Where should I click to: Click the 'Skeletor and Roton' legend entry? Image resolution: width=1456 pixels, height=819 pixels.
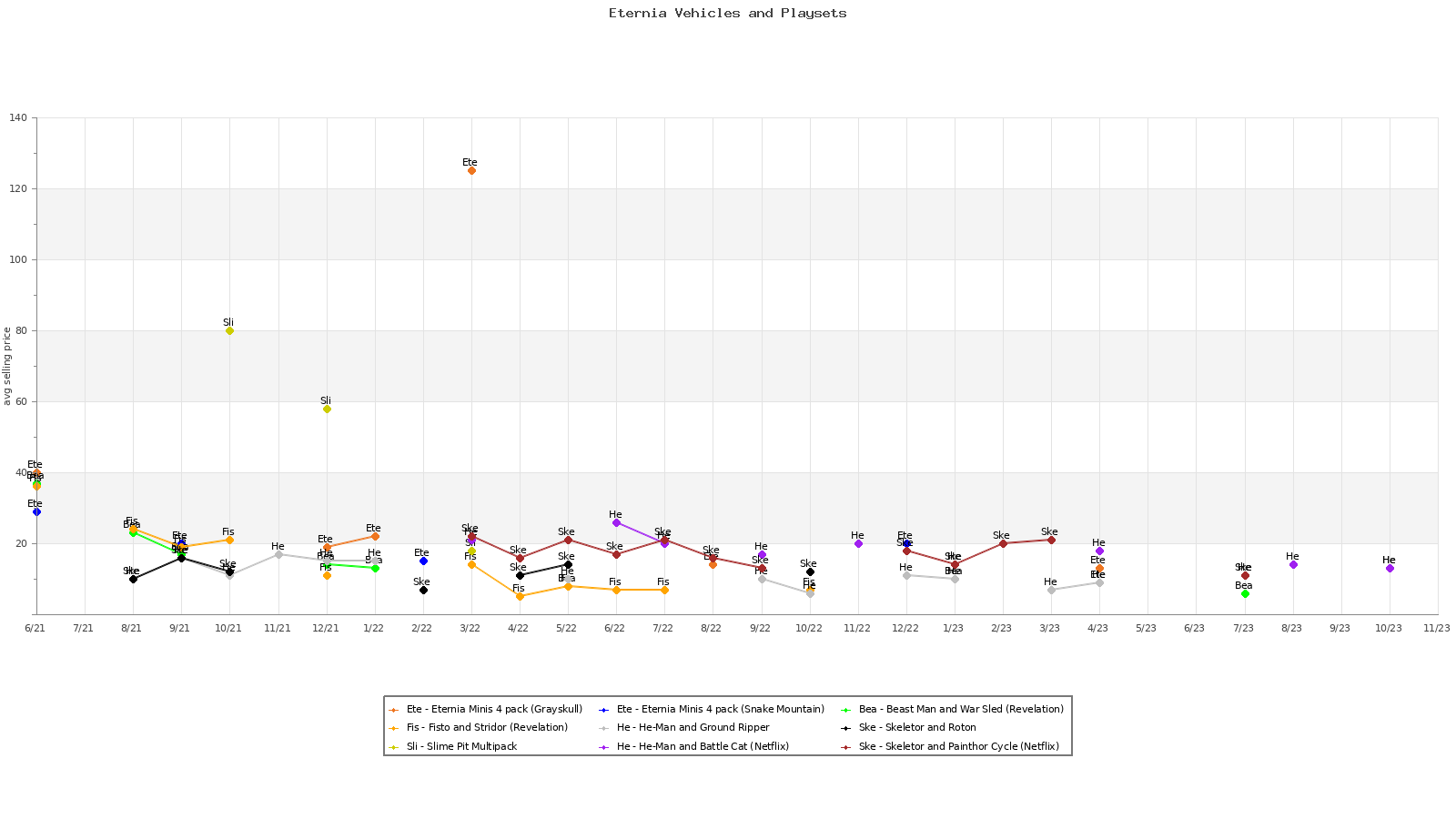point(908,727)
